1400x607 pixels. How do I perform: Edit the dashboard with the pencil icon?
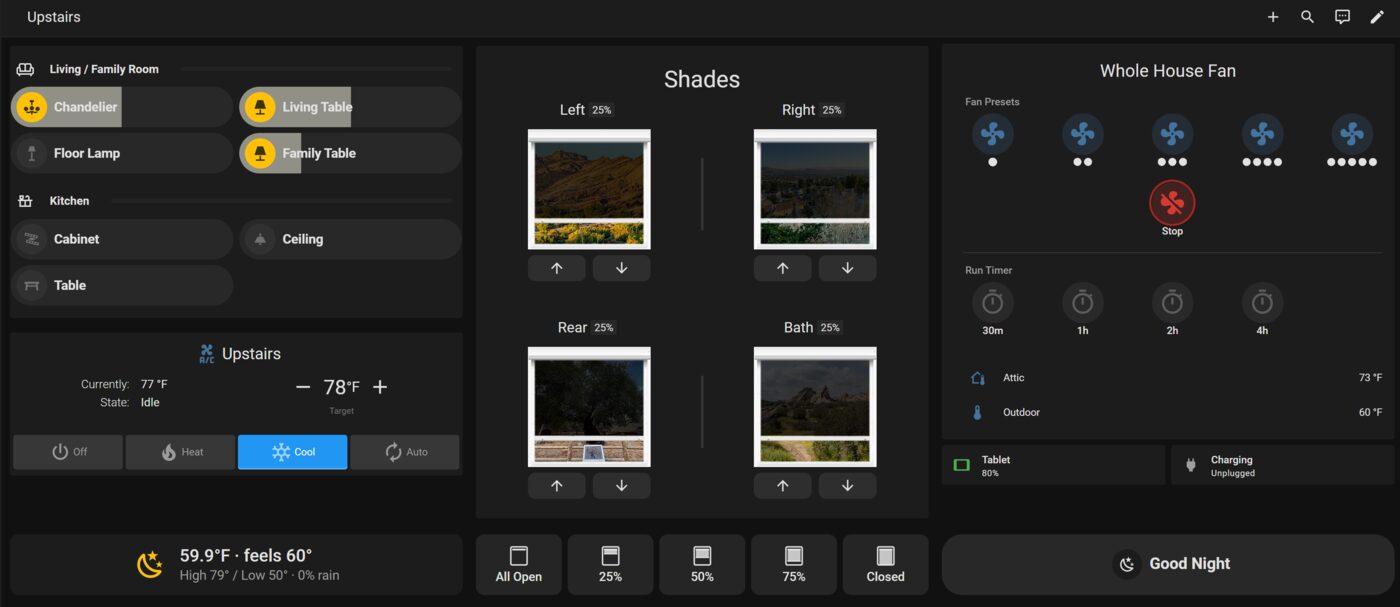click(1377, 17)
